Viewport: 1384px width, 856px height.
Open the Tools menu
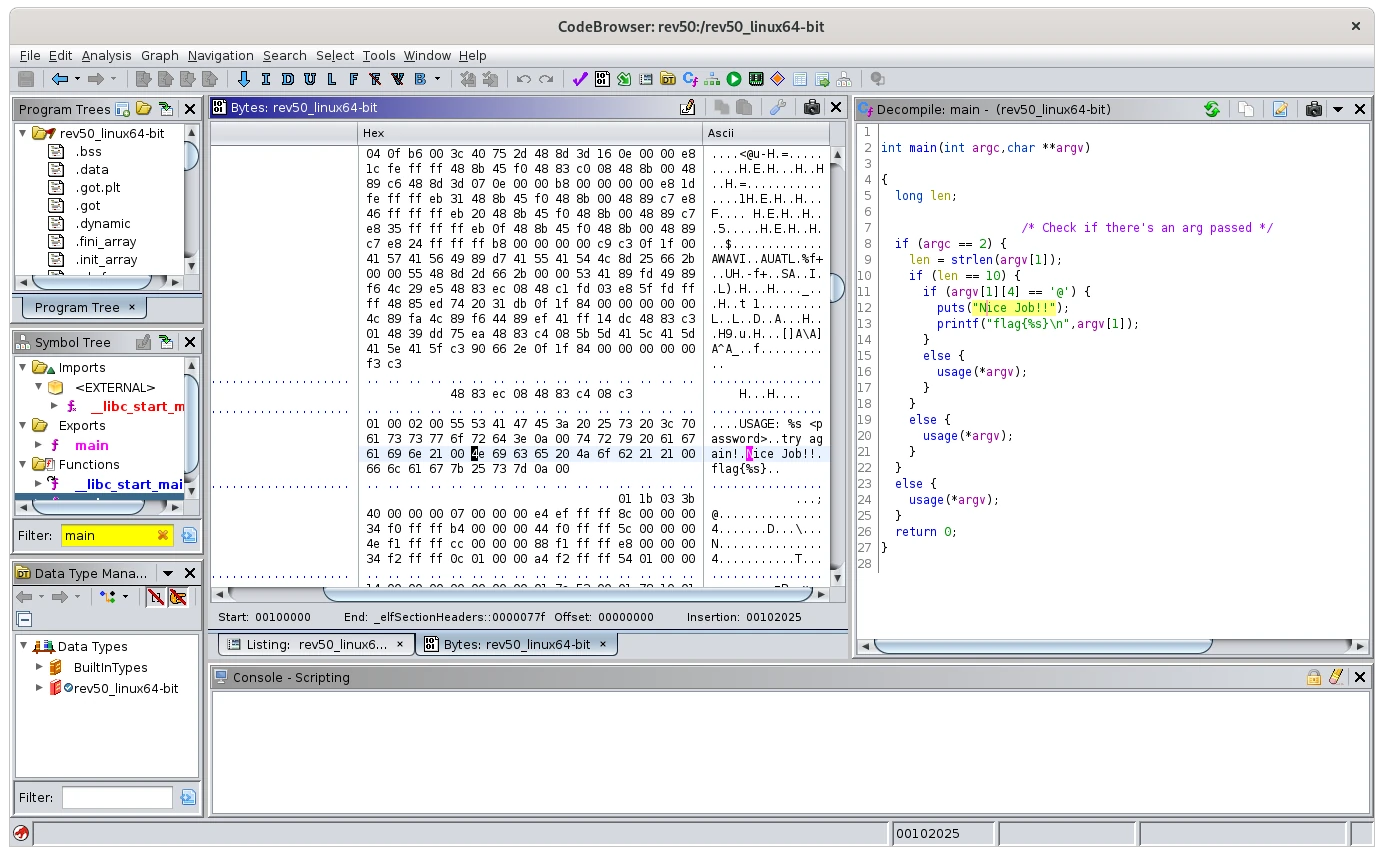point(379,55)
